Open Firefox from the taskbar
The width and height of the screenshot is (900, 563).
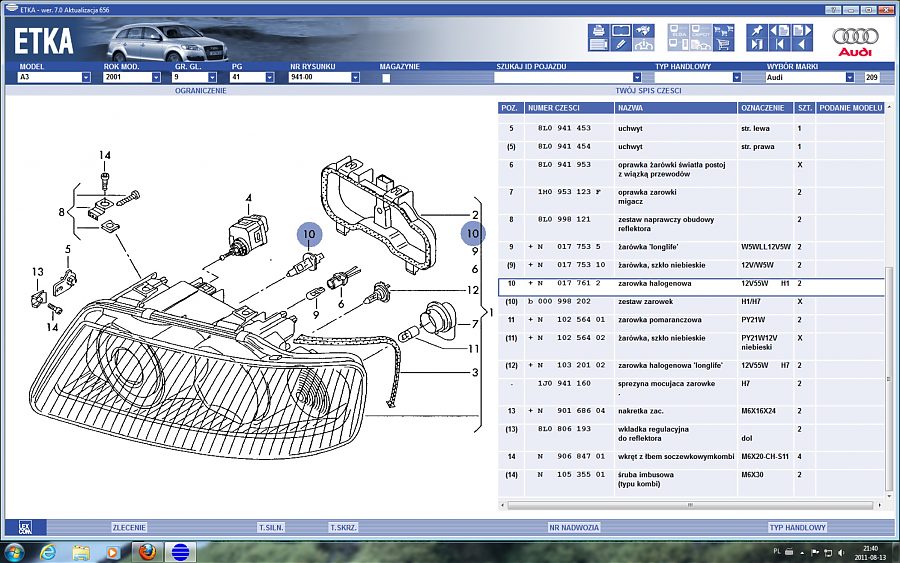click(x=147, y=552)
